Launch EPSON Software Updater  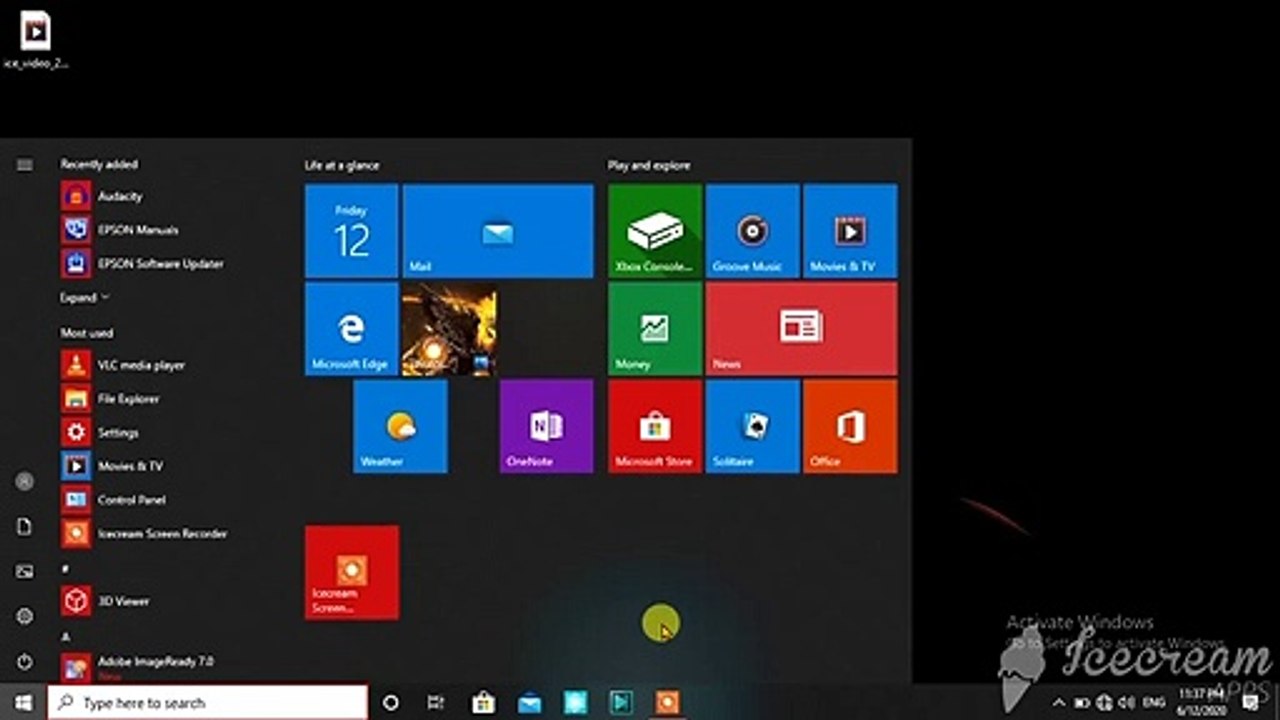point(150,264)
